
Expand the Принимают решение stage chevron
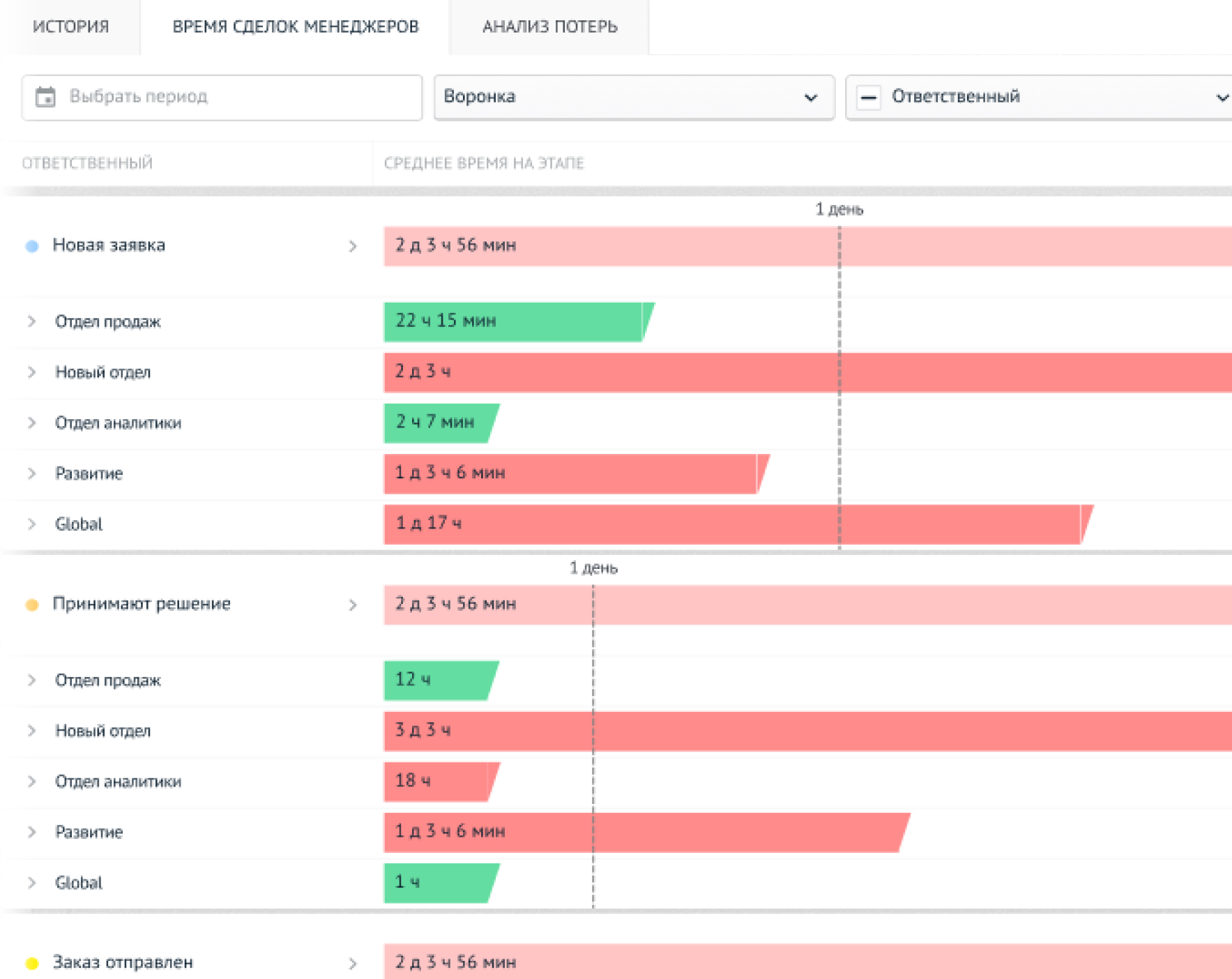pyautogui.click(x=353, y=605)
